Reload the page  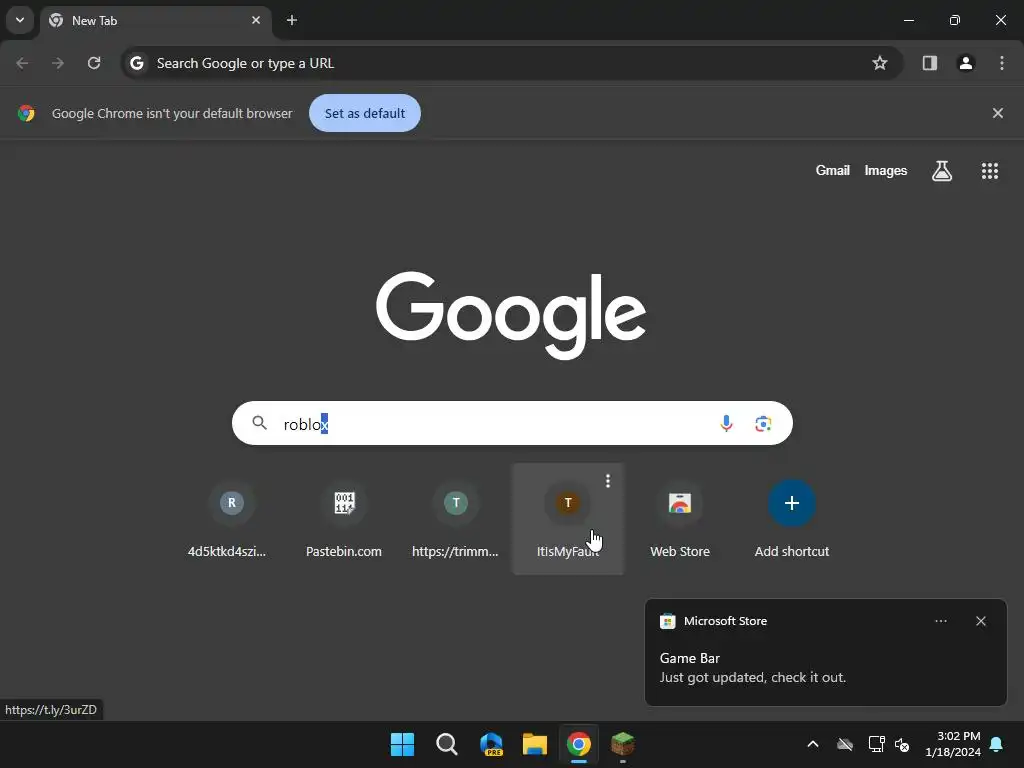tap(94, 63)
